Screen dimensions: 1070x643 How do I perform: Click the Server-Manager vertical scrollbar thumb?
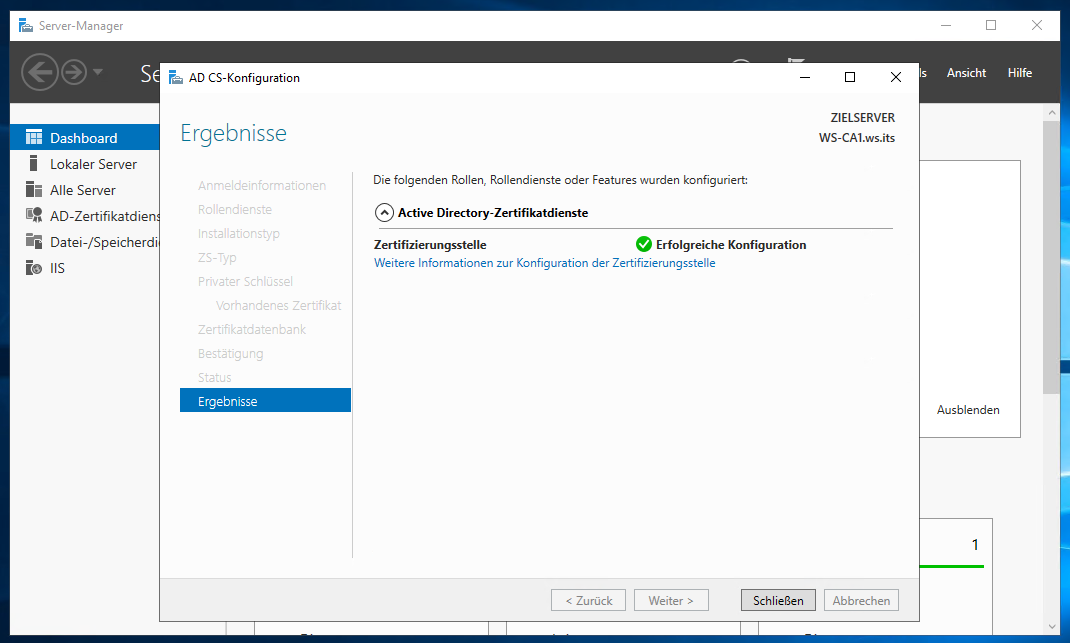pyautogui.click(x=1051, y=258)
